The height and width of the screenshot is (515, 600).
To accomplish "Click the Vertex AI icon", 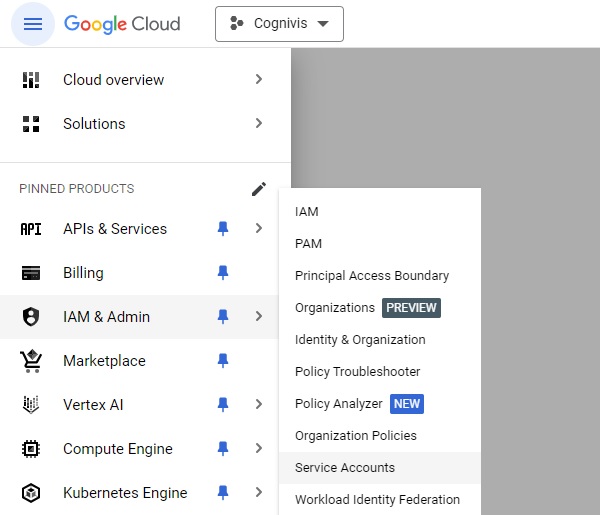I will click(31, 405).
